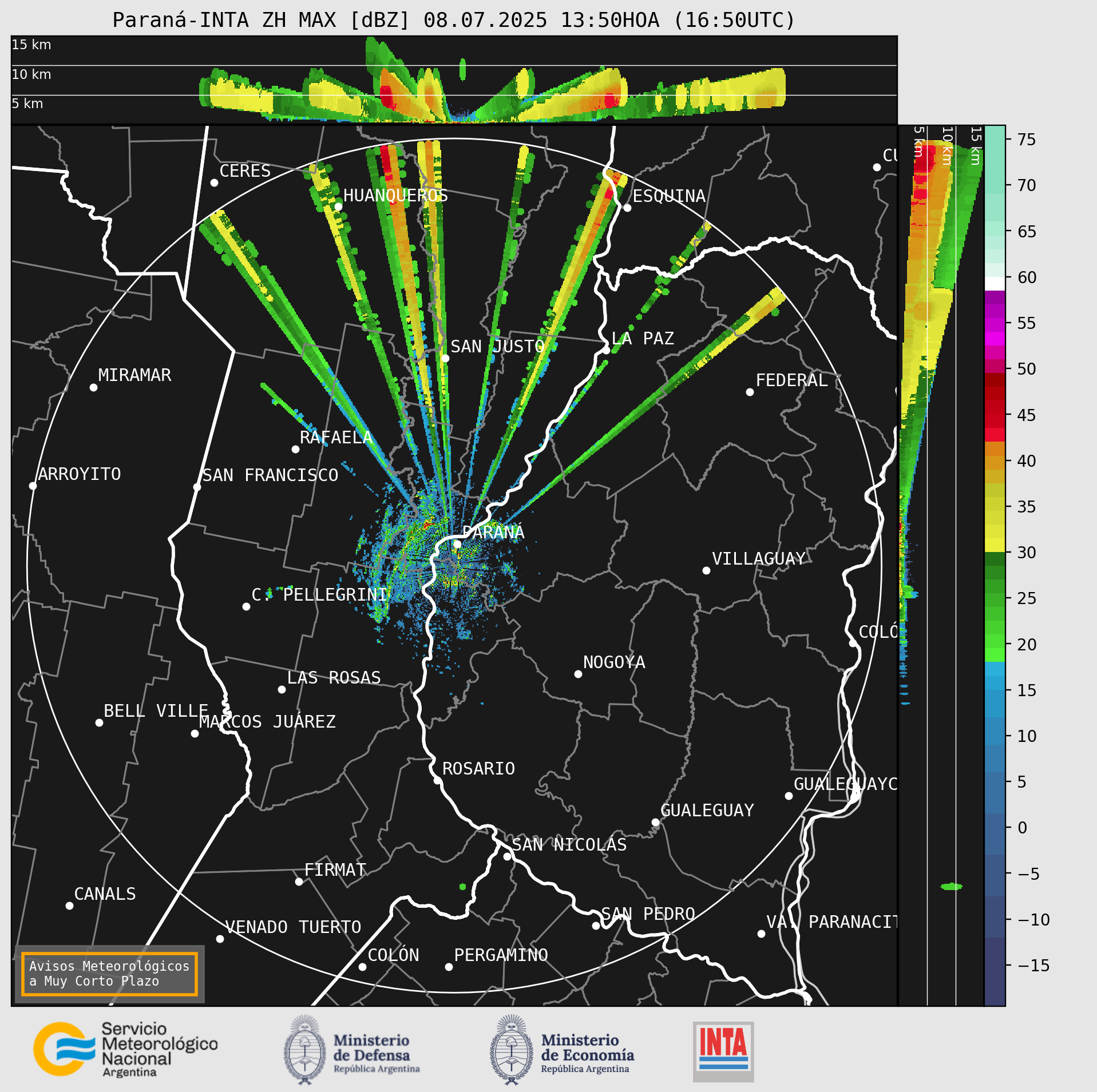This screenshot has width=1097, height=1092.
Task: Click the SAN NICOLAS label
Action: point(569,844)
